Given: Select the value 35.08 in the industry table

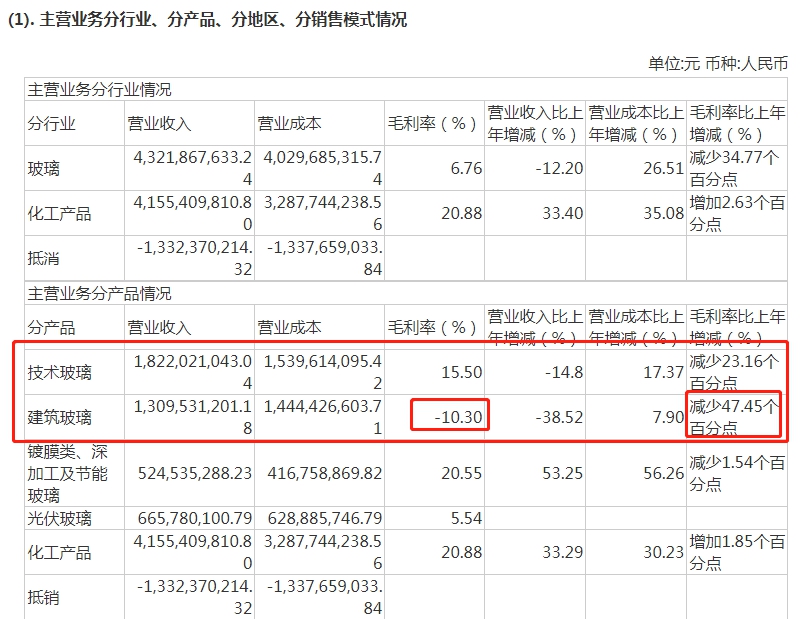Looking at the screenshot, I should point(663,213).
